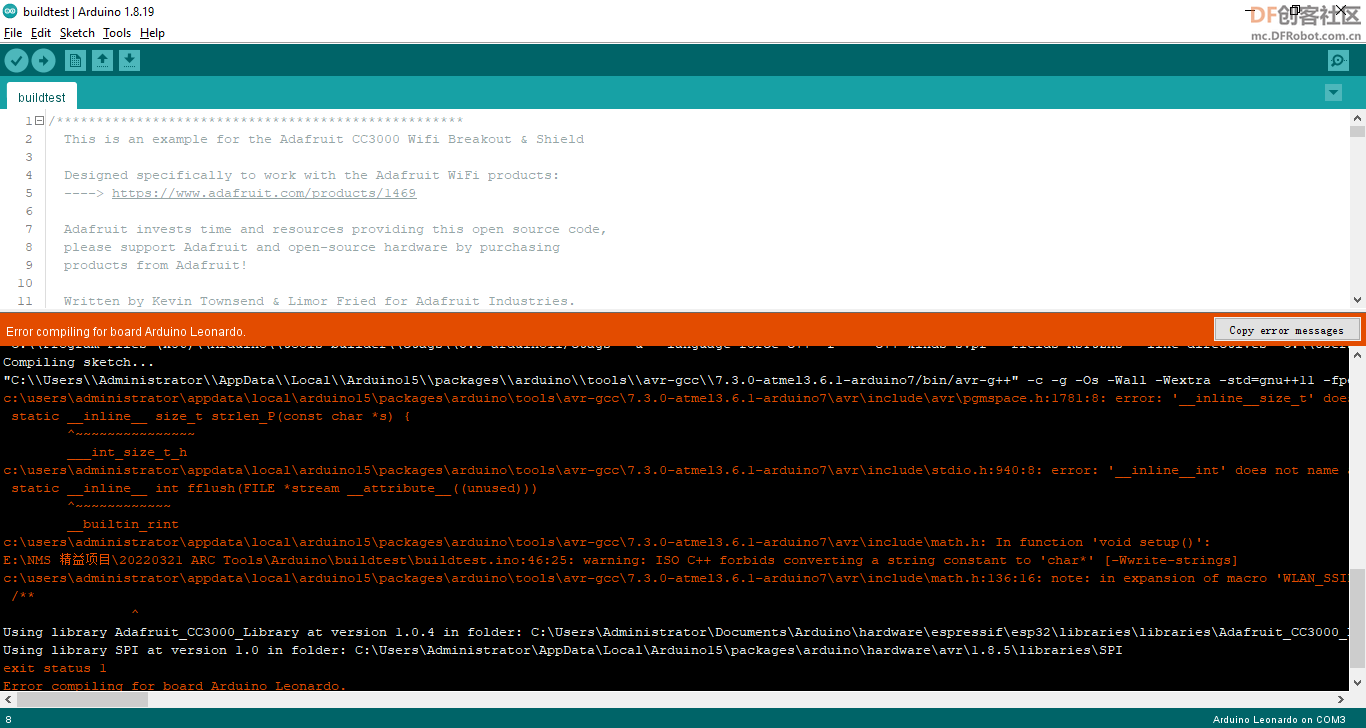Click Copy error messages button
Image resolution: width=1366 pixels, height=728 pixels.
click(x=1286, y=330)
